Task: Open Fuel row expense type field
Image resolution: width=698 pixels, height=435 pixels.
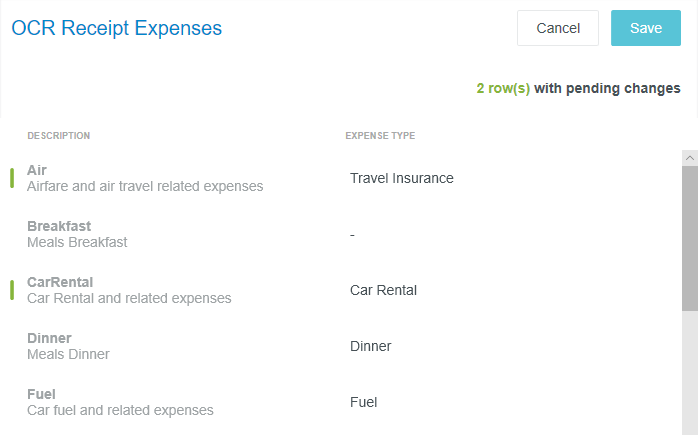Action: (x=364, y=402)
